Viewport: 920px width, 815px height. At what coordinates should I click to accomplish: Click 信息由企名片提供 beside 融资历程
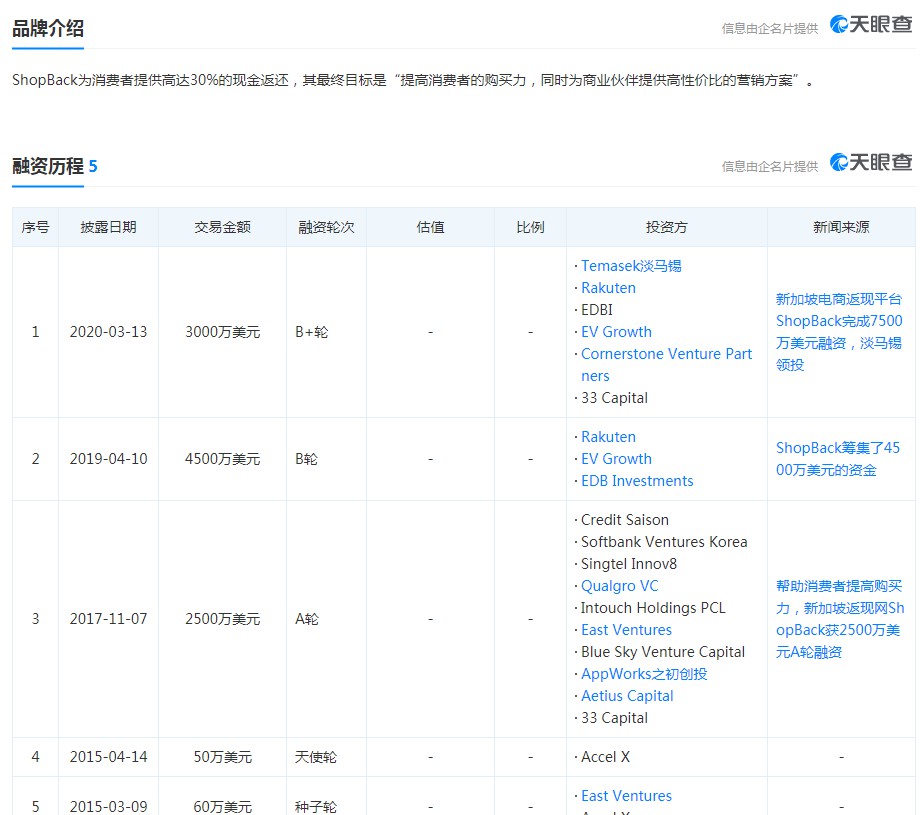(770, 167)
